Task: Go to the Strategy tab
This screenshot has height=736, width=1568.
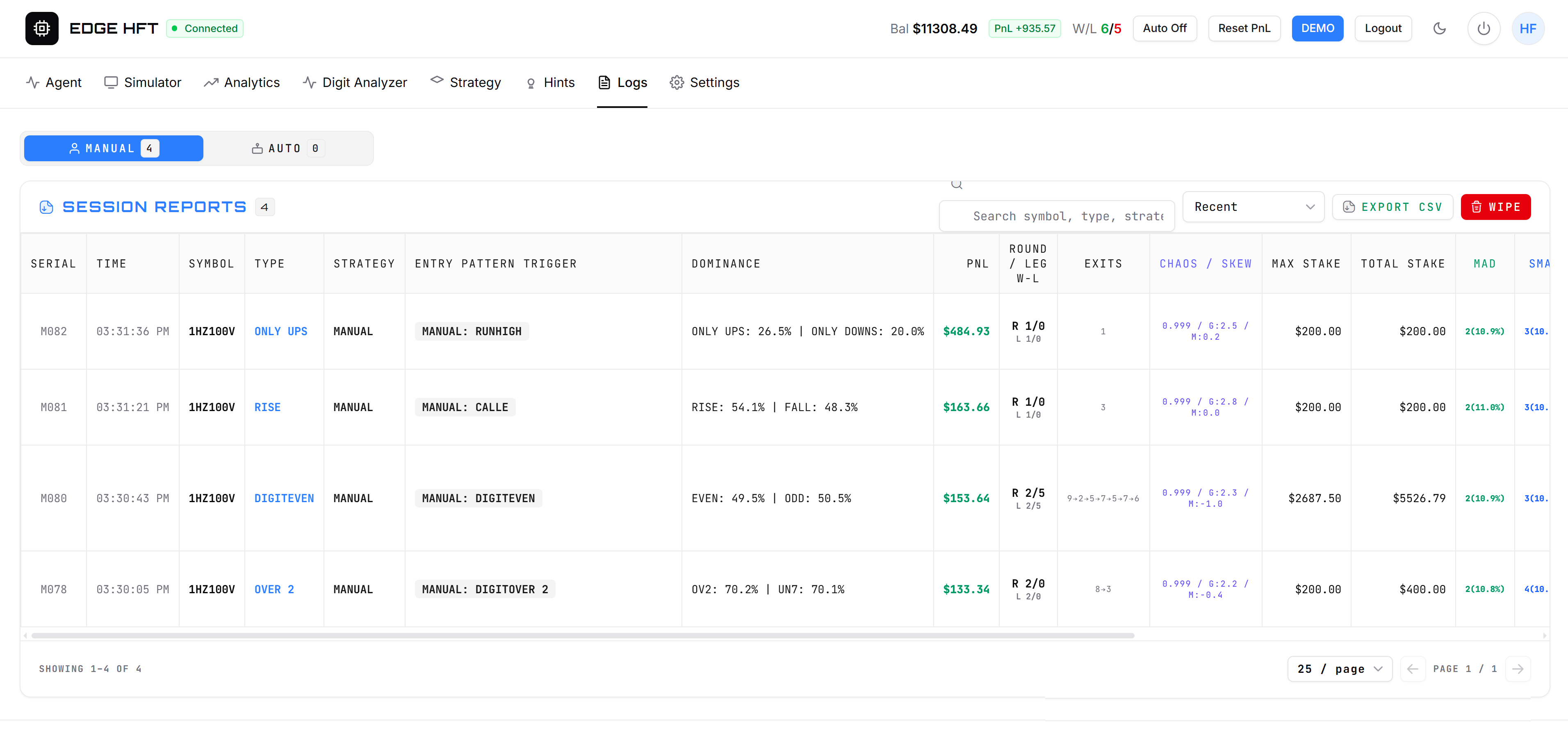Action: click(x=466, y=82)
